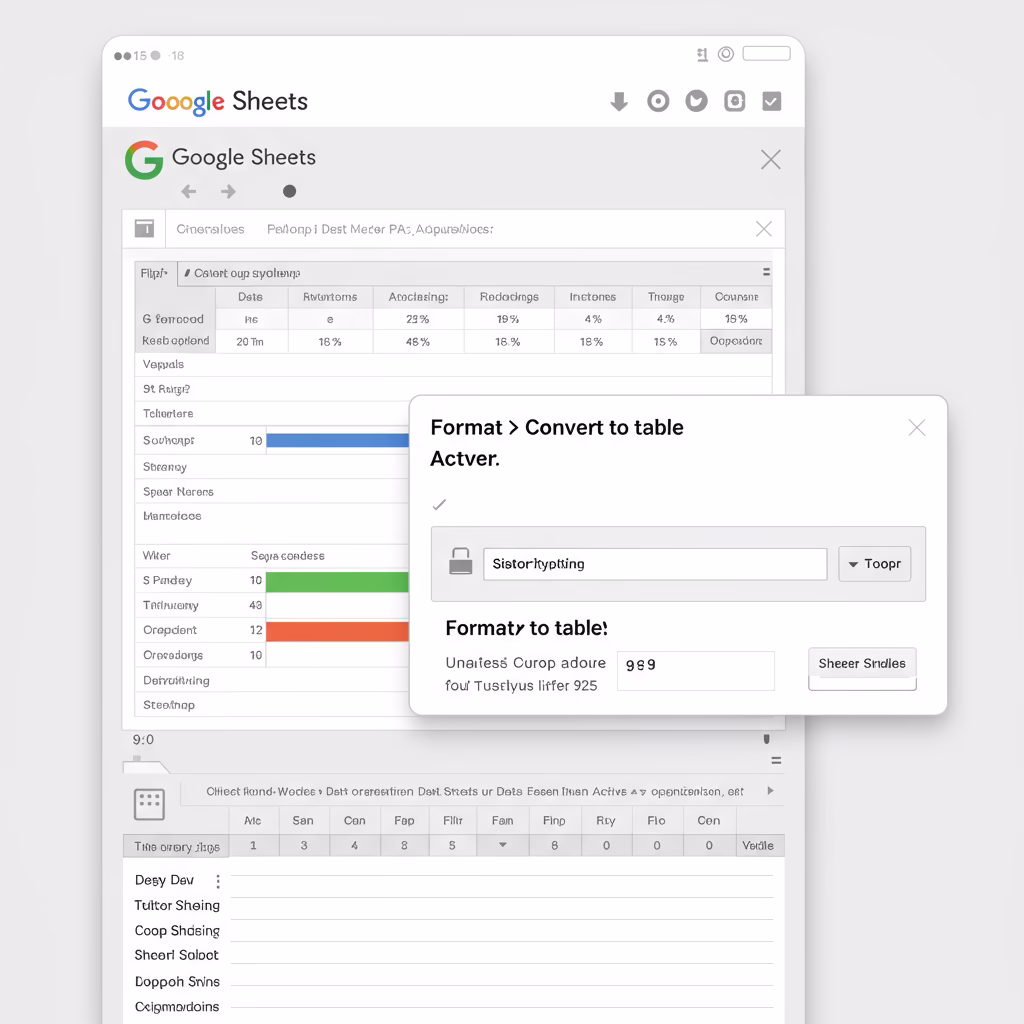Click the status bar signal icon top right
The height and width of the screenshot is (1024, 1024).
pyautogui.click(x=703, y=55)
